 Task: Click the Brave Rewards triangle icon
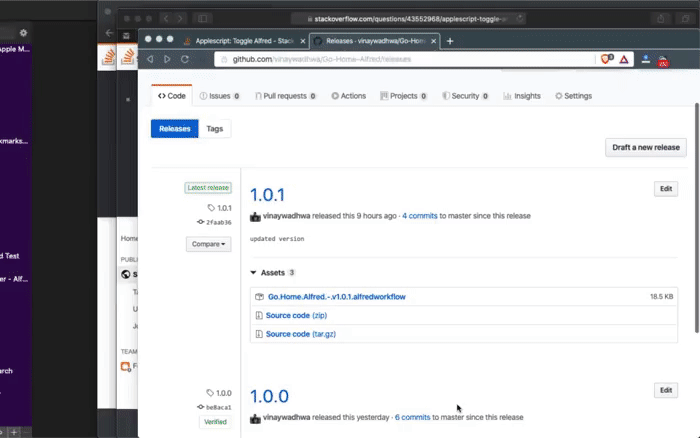click(624, 60)
